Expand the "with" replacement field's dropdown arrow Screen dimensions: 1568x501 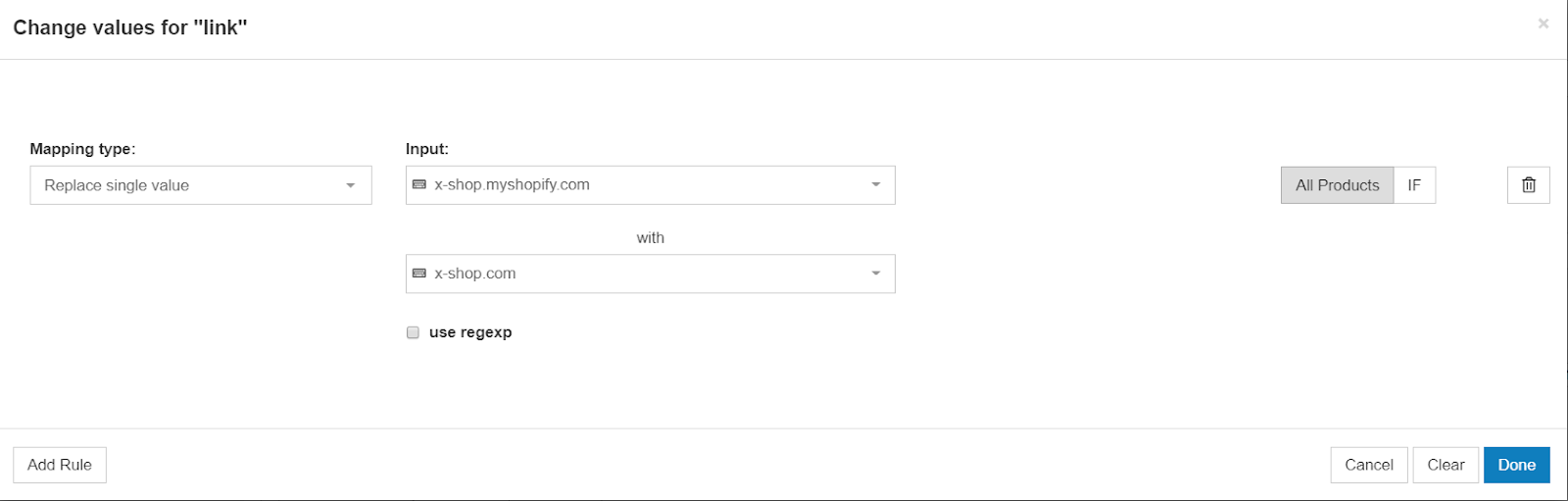[x=875, y=274]
